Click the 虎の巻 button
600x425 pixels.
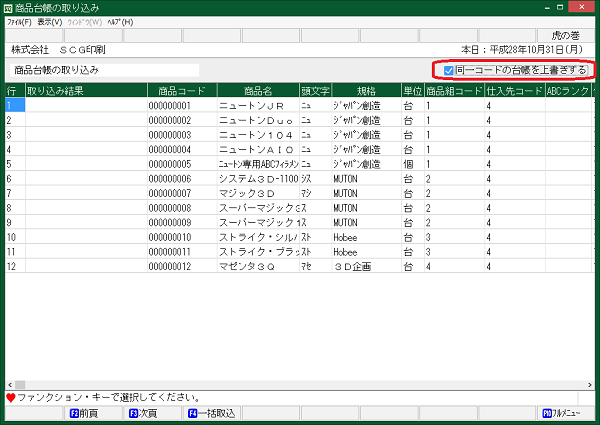(x=566, y=36)
